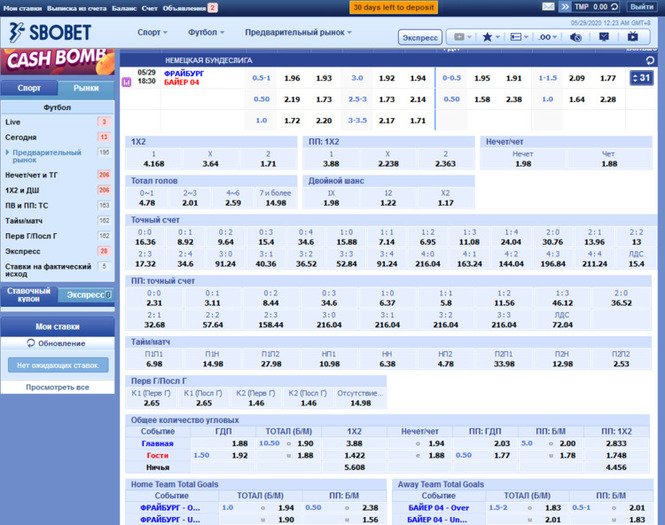Select Live in the Футбол sidebar list

13,121
